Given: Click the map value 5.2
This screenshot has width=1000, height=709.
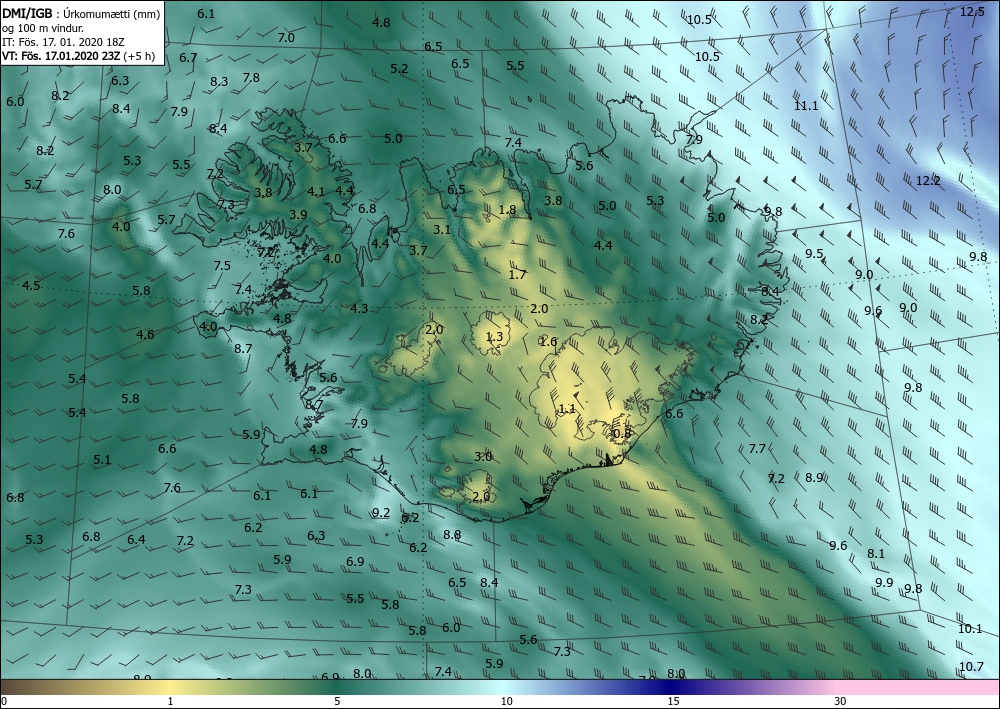Looking at the screenshot, I should pyautogui.click(x=399, y=69).
